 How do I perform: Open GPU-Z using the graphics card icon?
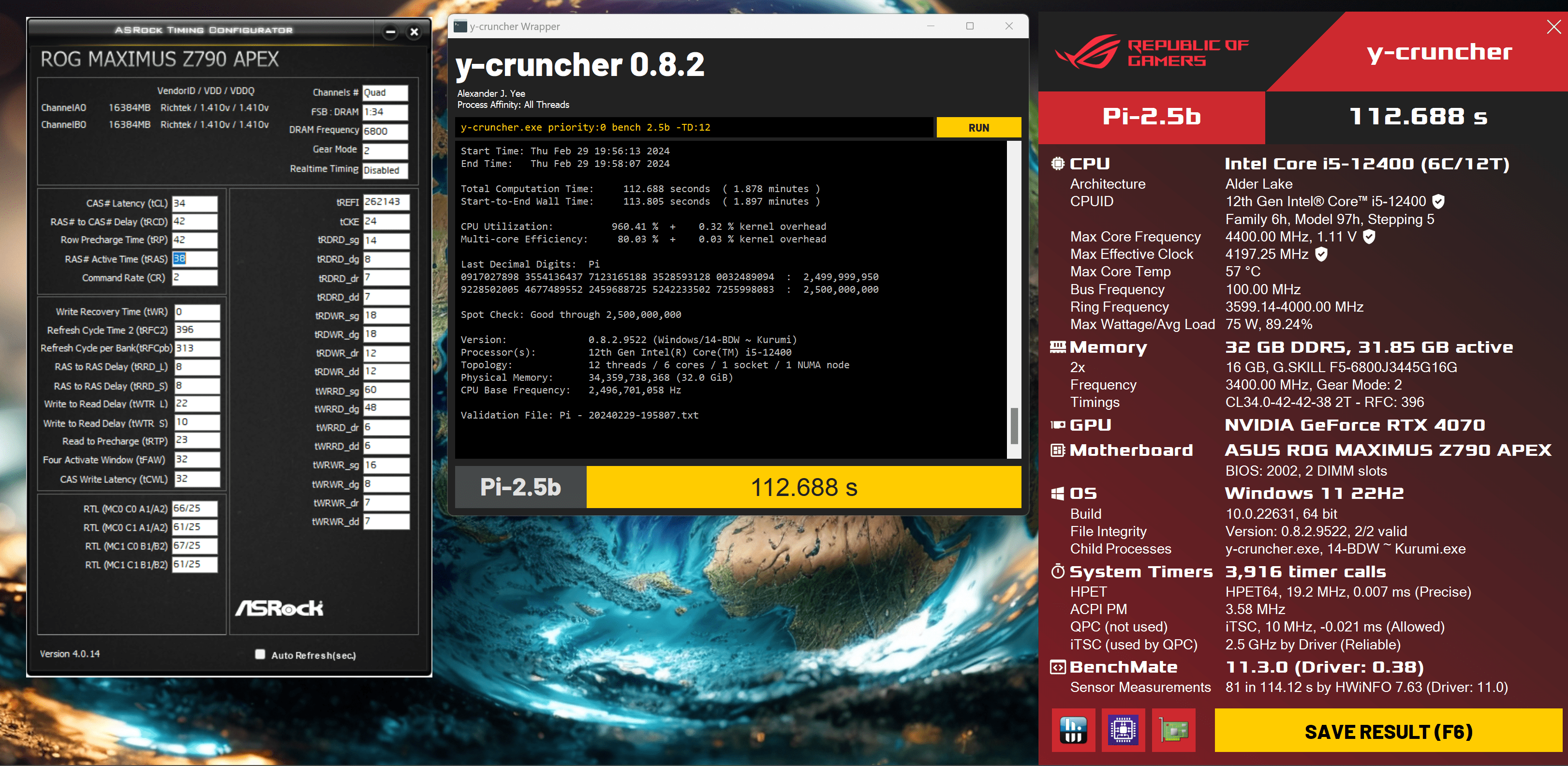[1173, 729]
